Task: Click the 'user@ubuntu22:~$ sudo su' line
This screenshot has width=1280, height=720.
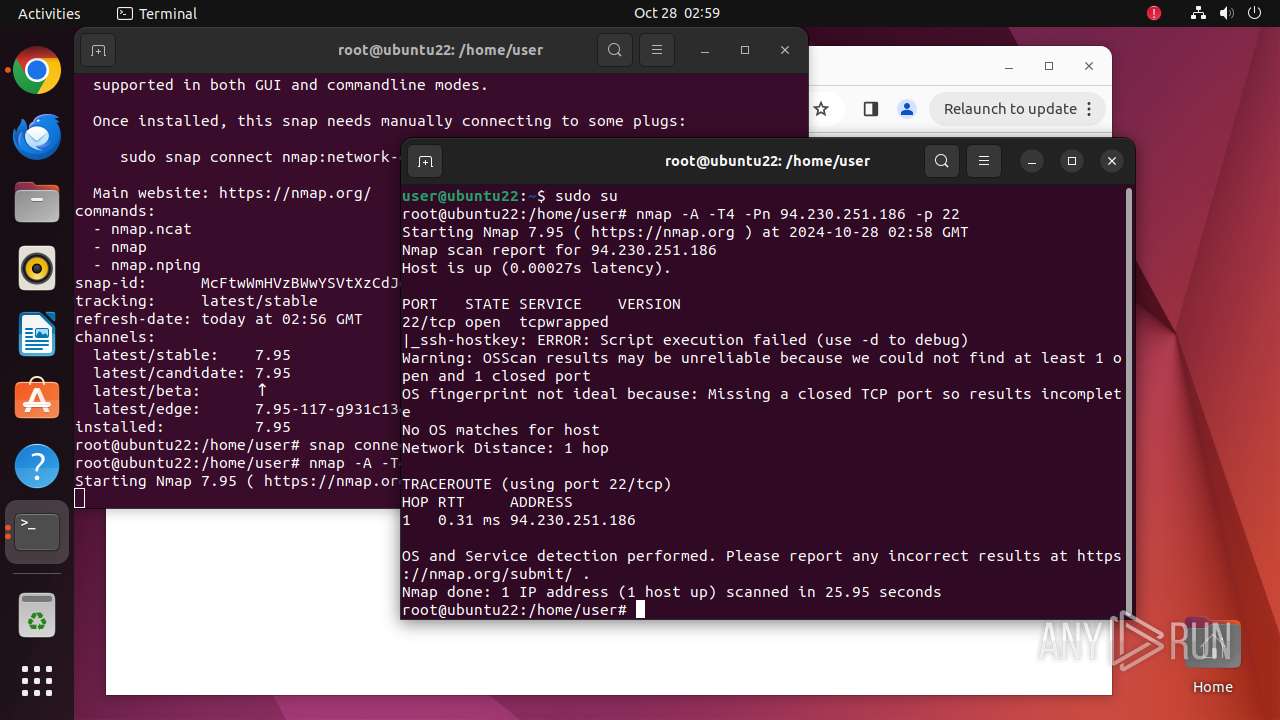Action: [510, 196]
